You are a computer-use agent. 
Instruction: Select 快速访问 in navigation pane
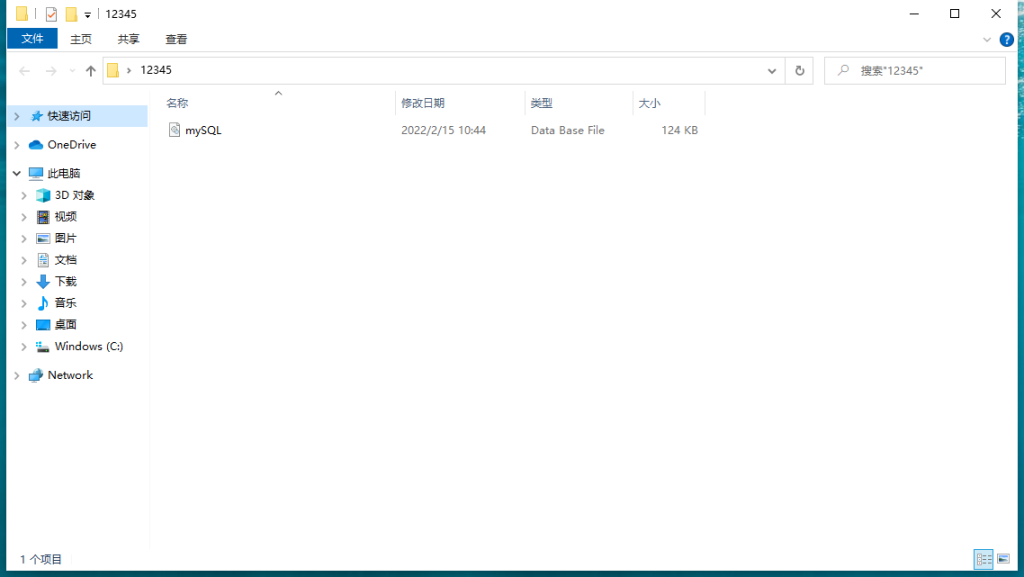(69, 116)
